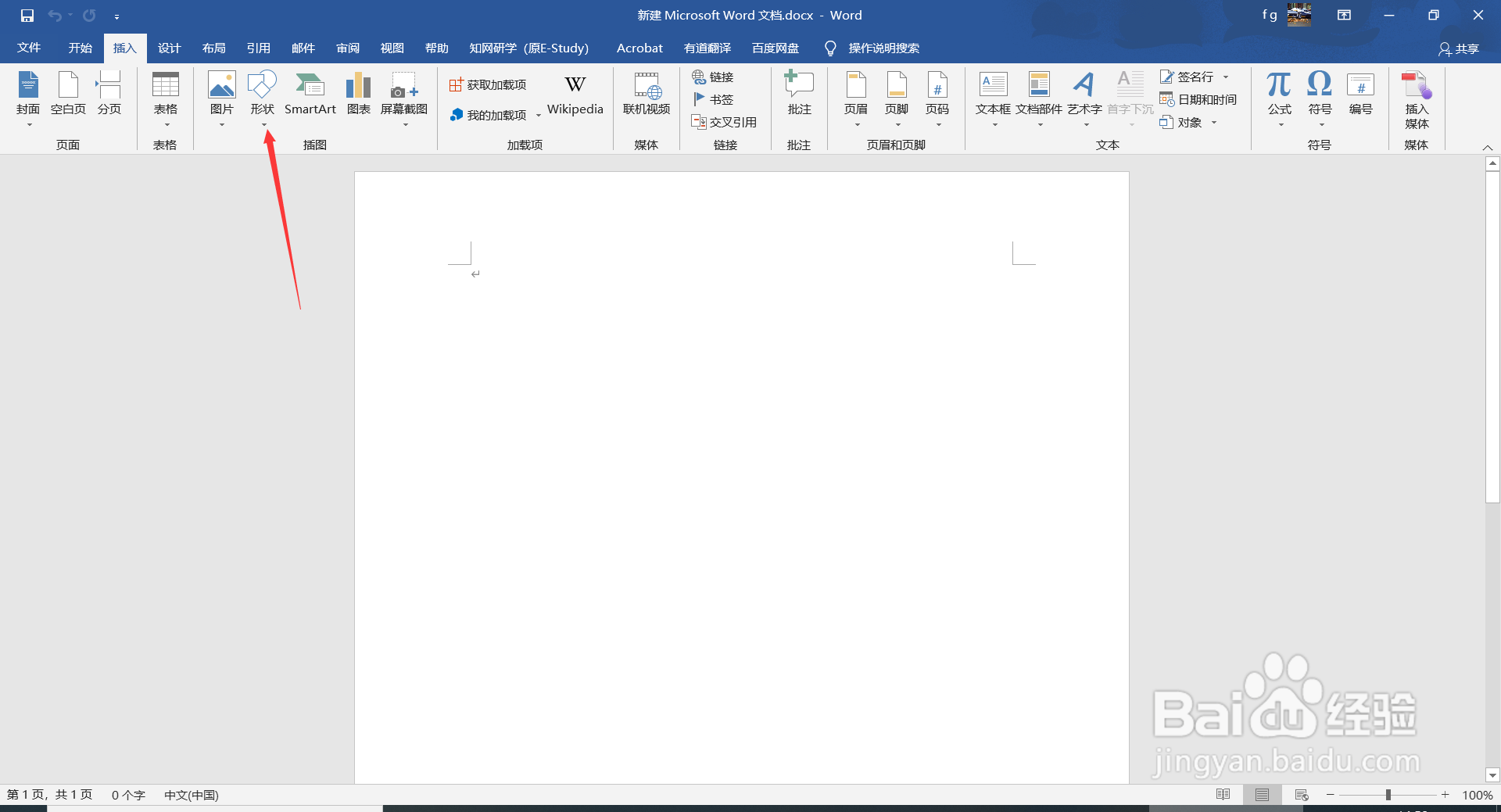1501x812 pixels.
Task: Zoom in with the plus button
Action: 1445,795
